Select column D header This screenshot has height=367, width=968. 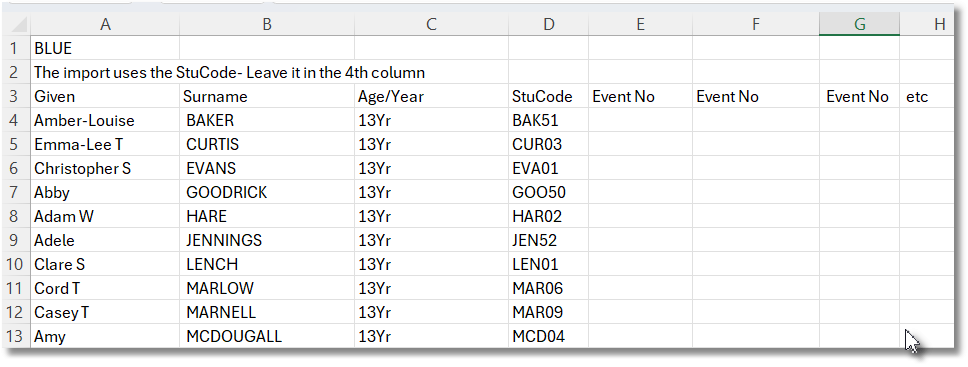pyautogui.click(x=549, y=24)
